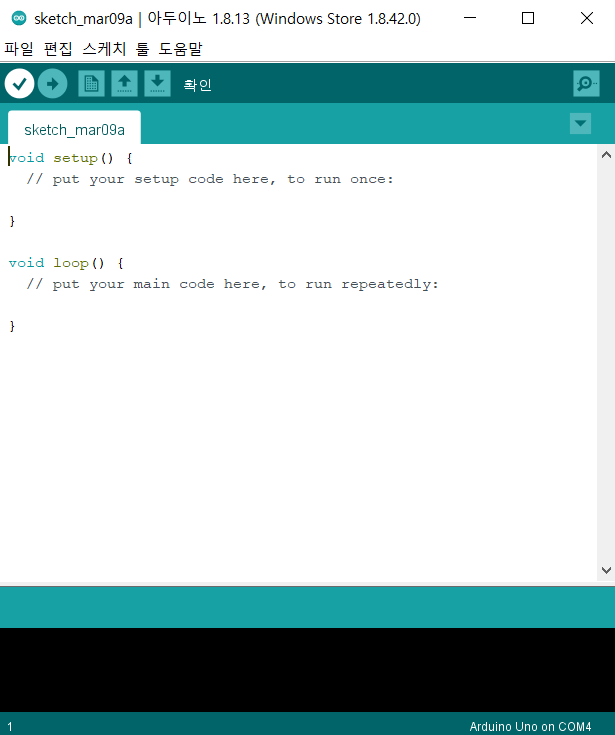The width and height of the screenshot is (615, 735).
Task: Click the 'put your setup code here' comment
Action: coord(210,180)
